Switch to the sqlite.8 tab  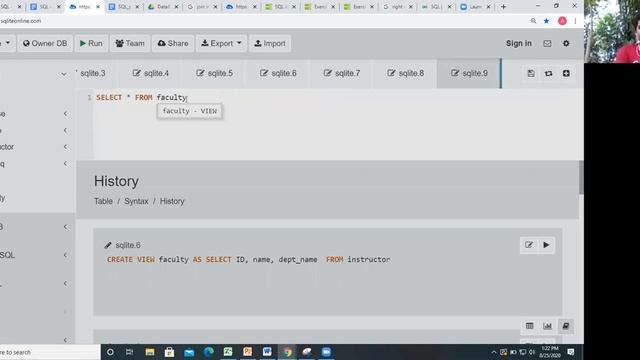tap(405, 73)
